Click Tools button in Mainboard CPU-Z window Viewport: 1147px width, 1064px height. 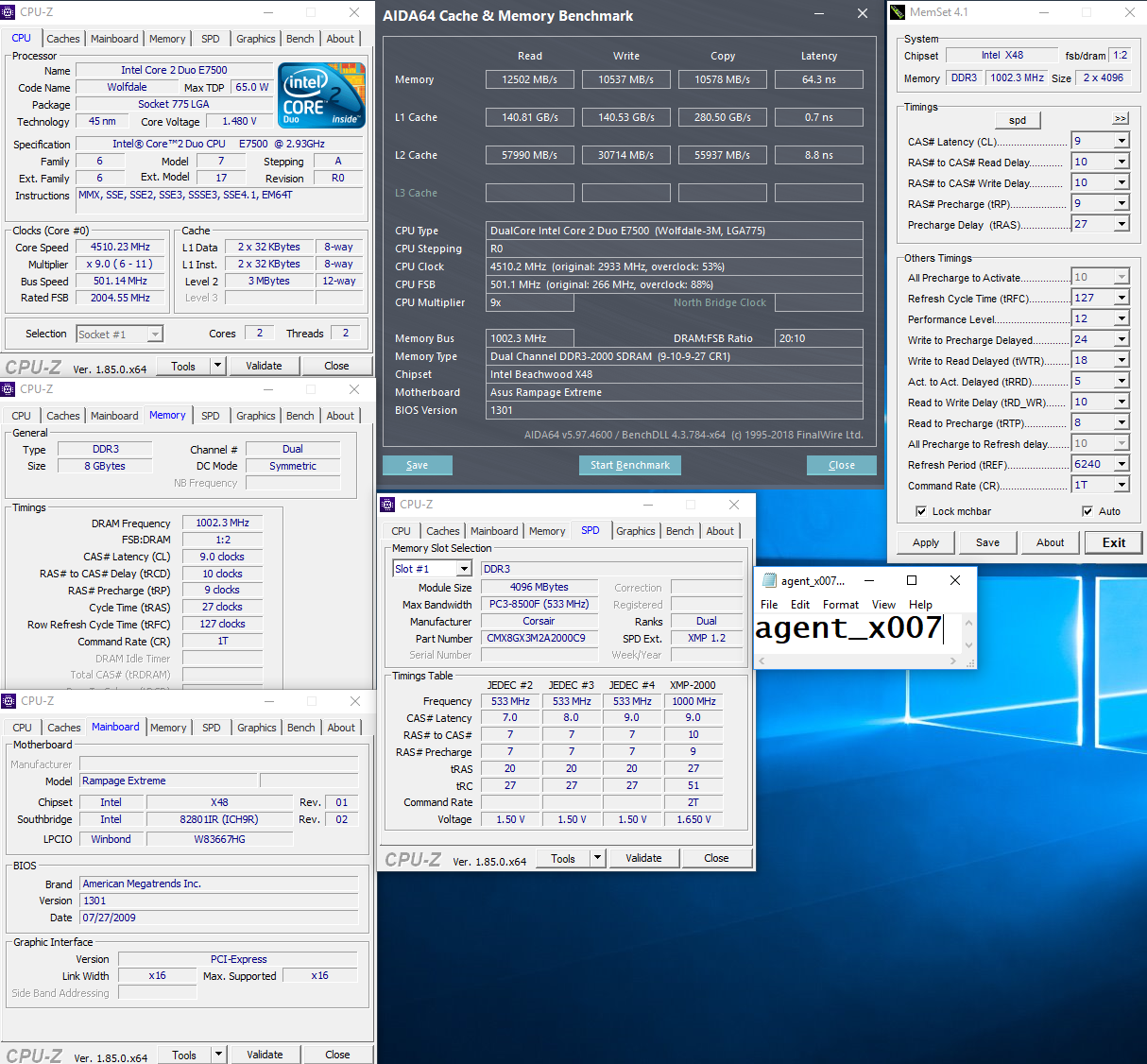184,1055
